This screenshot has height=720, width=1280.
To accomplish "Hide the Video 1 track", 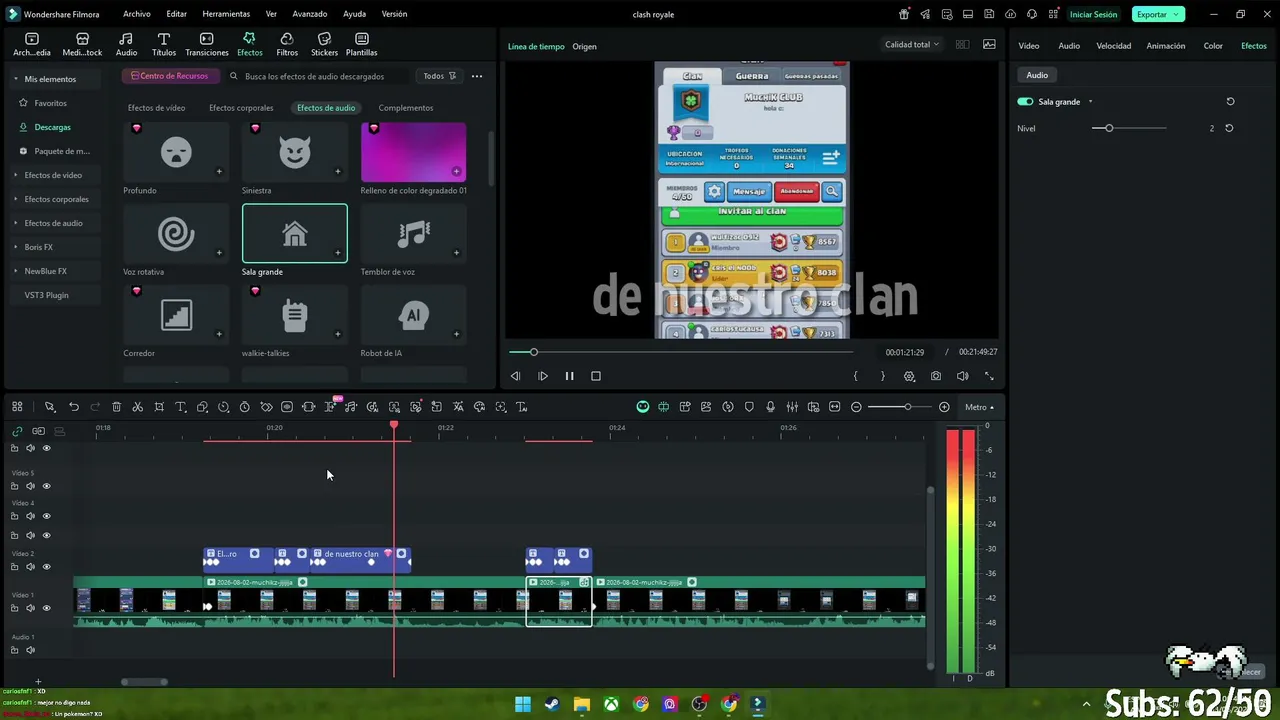I will [x=46, y=608].
